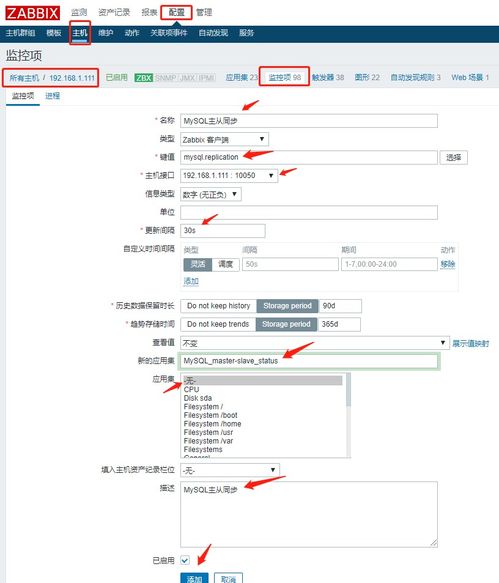Open 触发器 38 link
This screenshot has width=499, height=583.
[x=328, y=77]
